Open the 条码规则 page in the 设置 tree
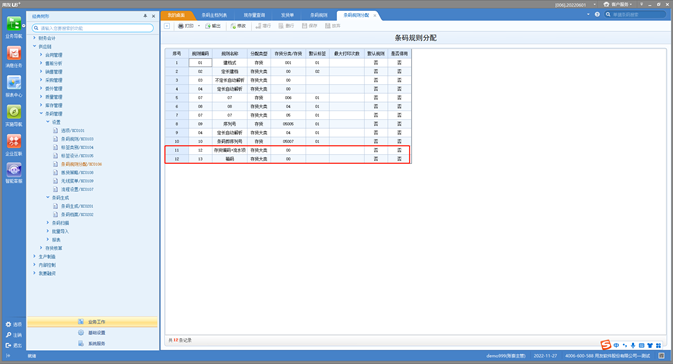Image resolution: width=673 pixels, height=364 pixels. click(76, 139)
